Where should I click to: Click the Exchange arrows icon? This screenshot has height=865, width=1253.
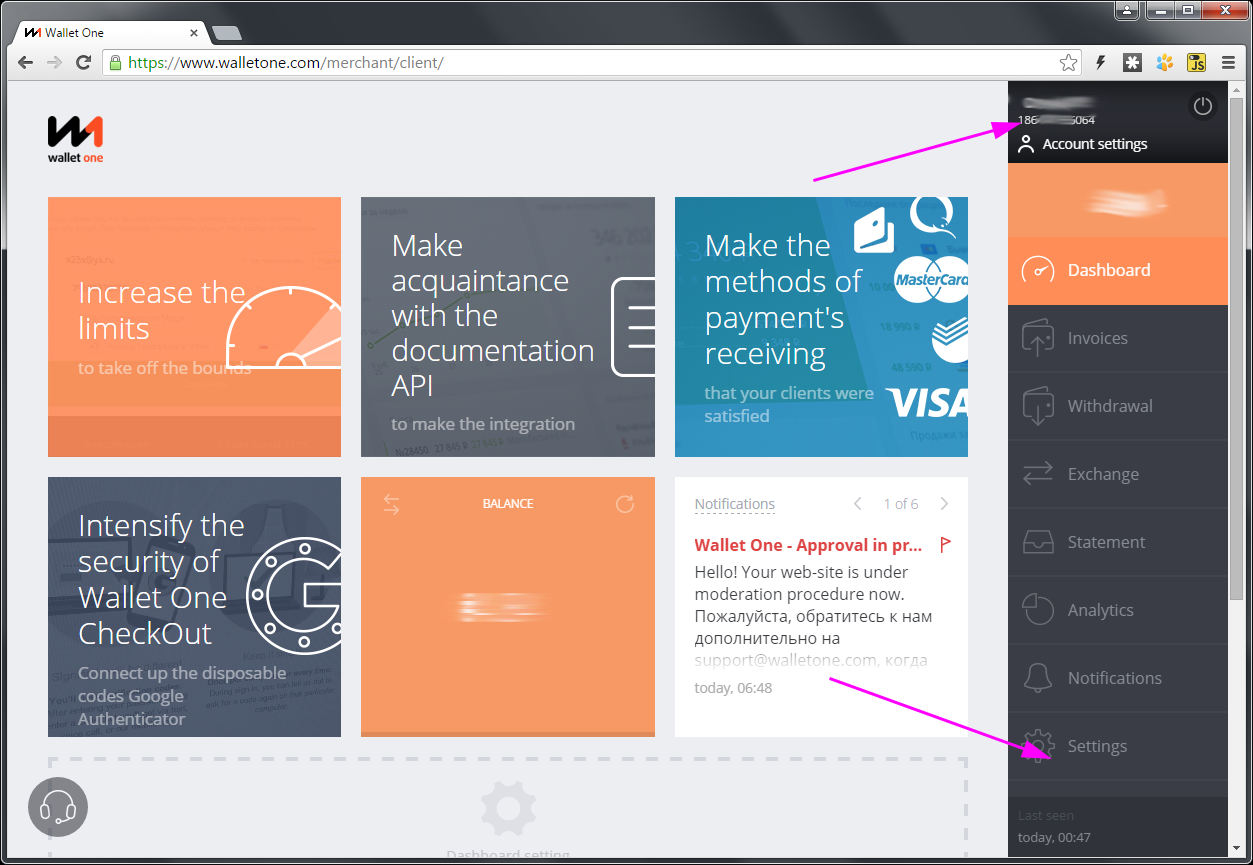[x=1038, y=474]
